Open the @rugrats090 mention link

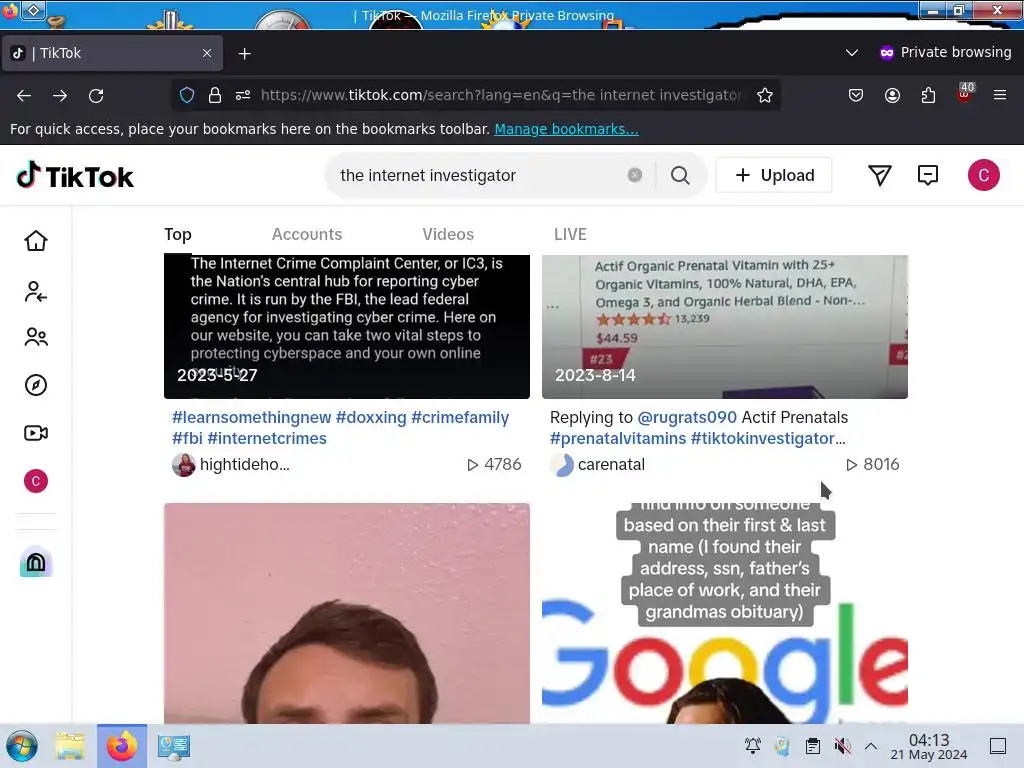(687, 417)
